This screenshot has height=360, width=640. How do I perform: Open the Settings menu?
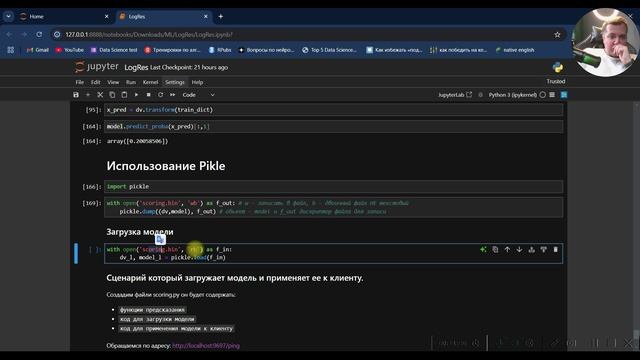tap(175, 82)
